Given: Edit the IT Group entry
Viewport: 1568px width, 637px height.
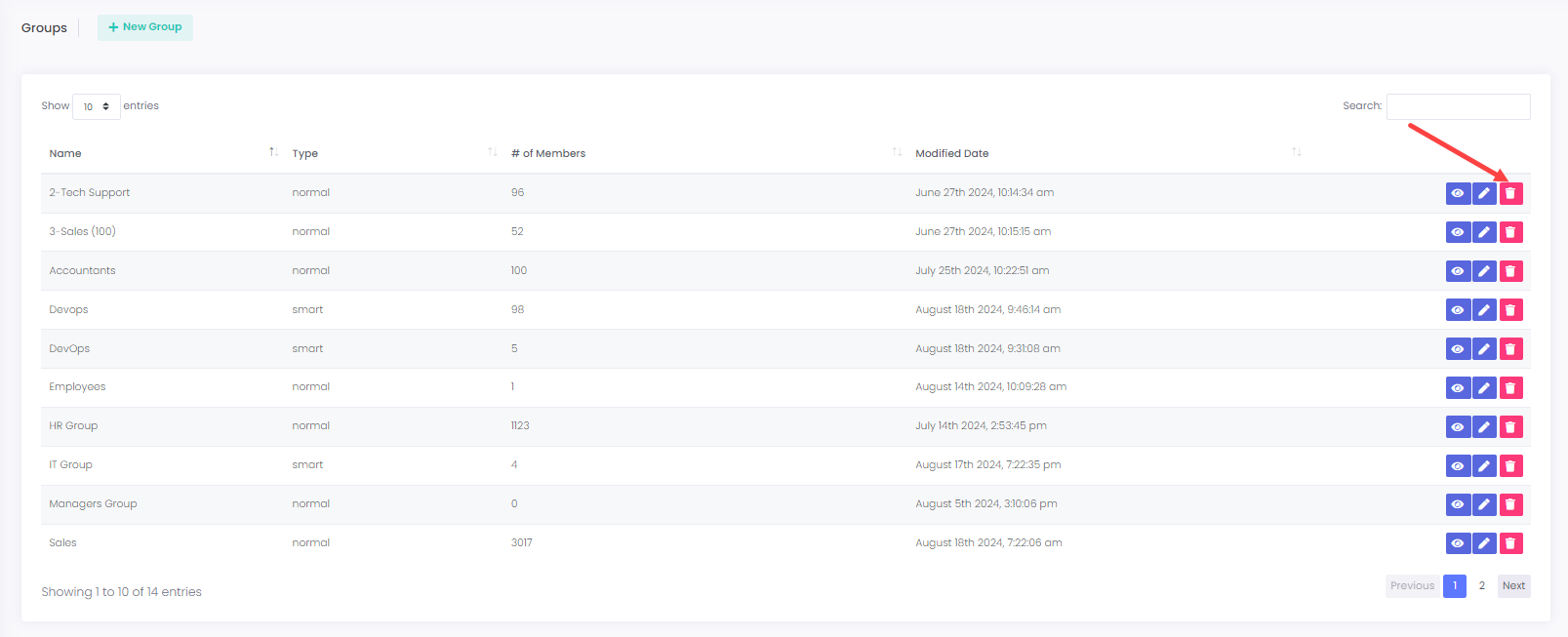Looking at the screenshot, I should (1484, 465).
